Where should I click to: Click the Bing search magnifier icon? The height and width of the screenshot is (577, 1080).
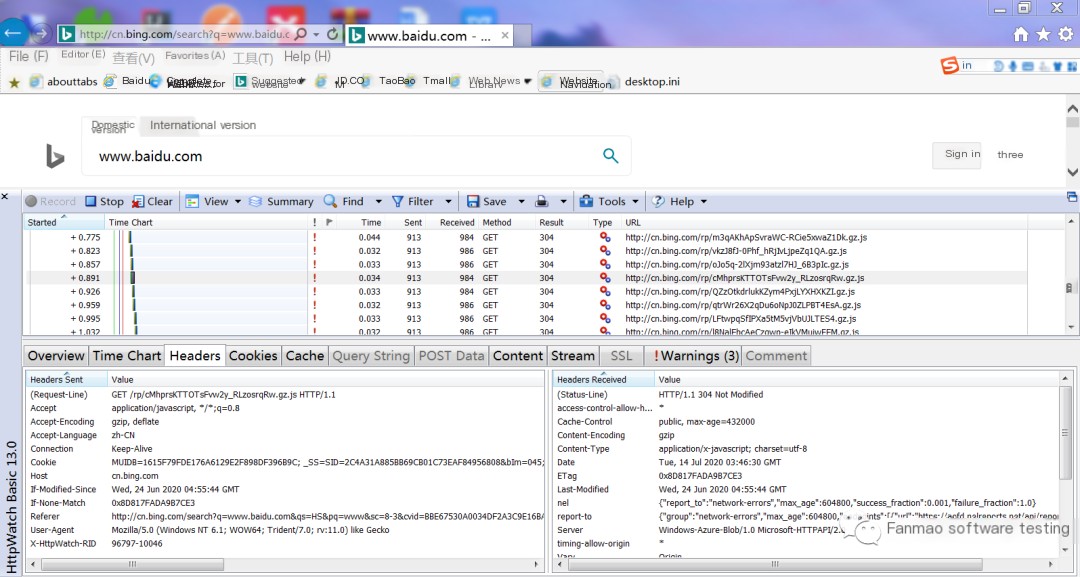pyautogui.click(x=610, y=155)
